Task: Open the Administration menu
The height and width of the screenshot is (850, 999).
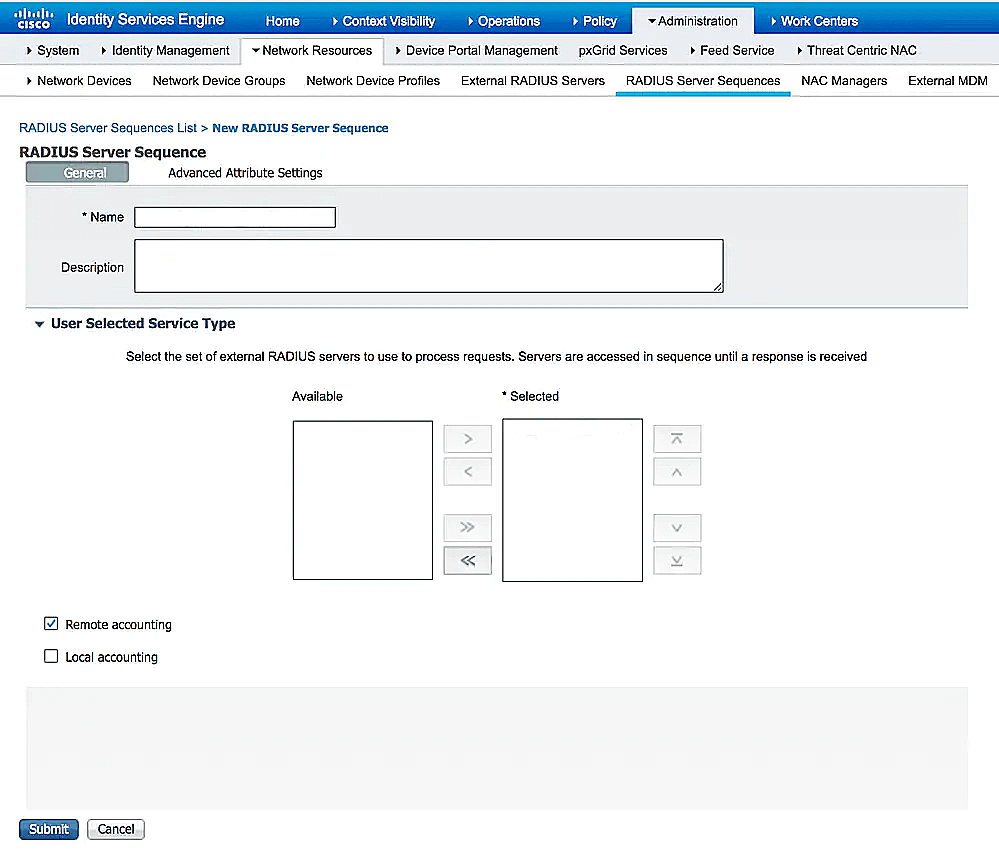Action: [693, 21]
